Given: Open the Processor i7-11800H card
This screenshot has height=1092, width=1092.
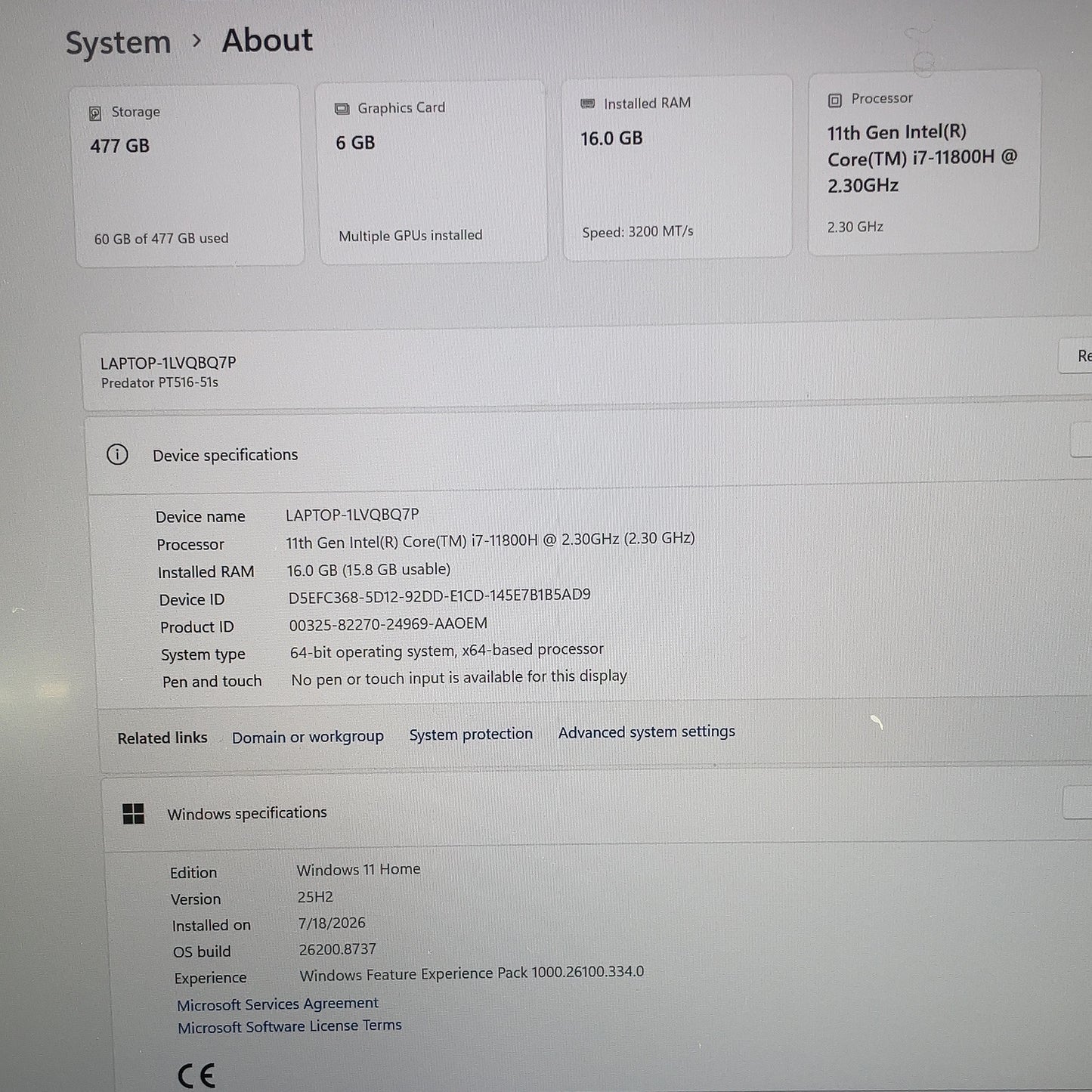Looking at the screenshot, I should [924, 162].
